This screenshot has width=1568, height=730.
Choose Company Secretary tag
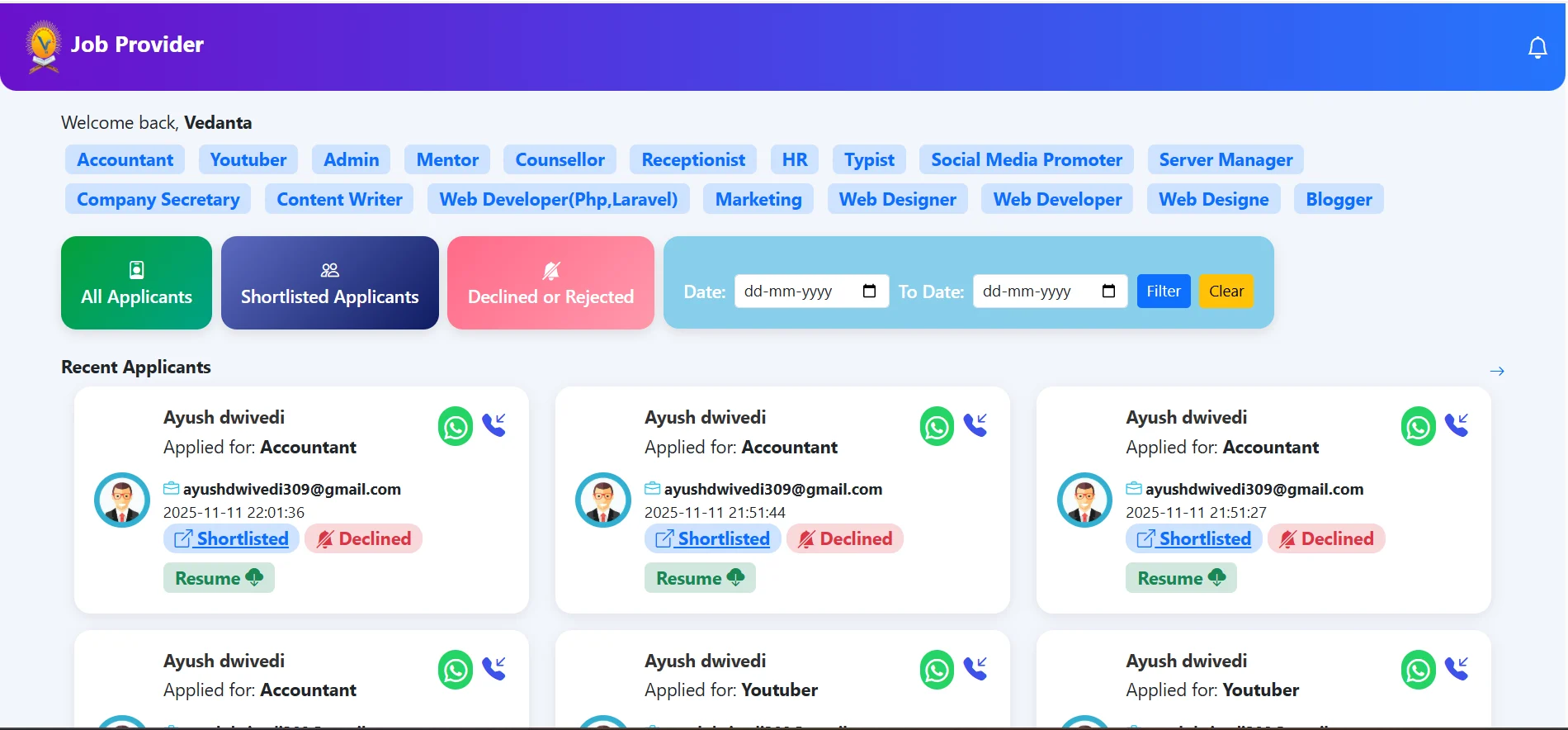(x=158, y=199)
